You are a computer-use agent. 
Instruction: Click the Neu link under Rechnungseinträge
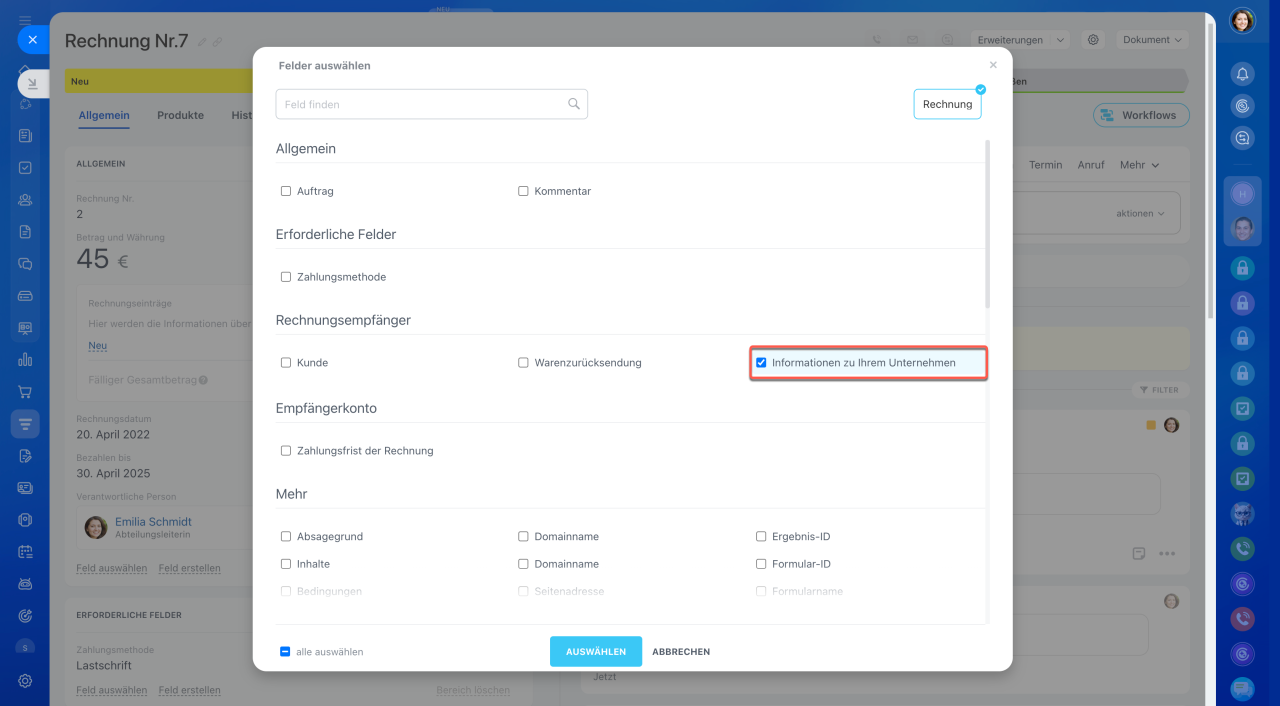(97, 346)
